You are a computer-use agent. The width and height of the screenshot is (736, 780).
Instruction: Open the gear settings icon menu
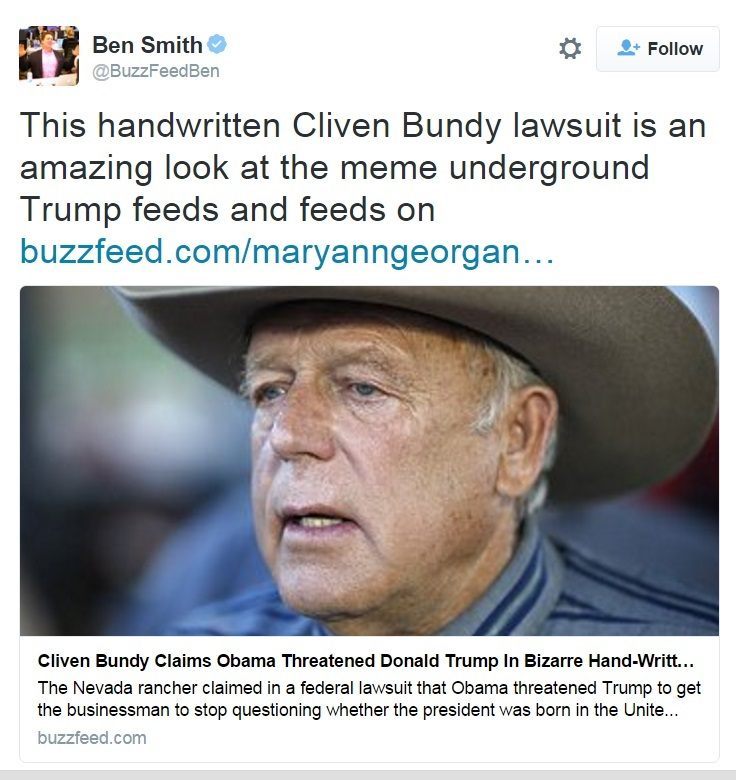coord(569,48)
